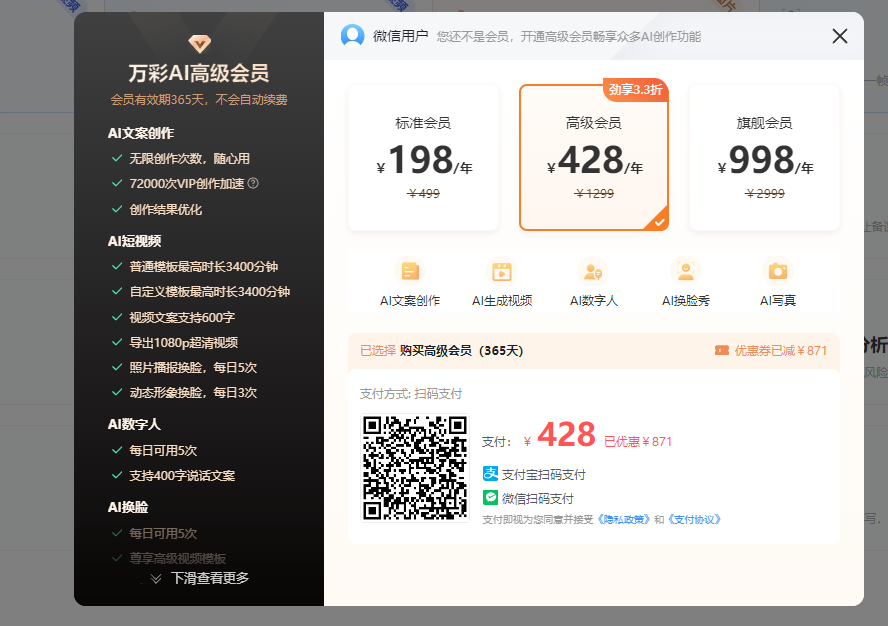Click the AI数字人 feature icon
The image size is (888, 626).
pyautogui.click(x=594, y=271)
